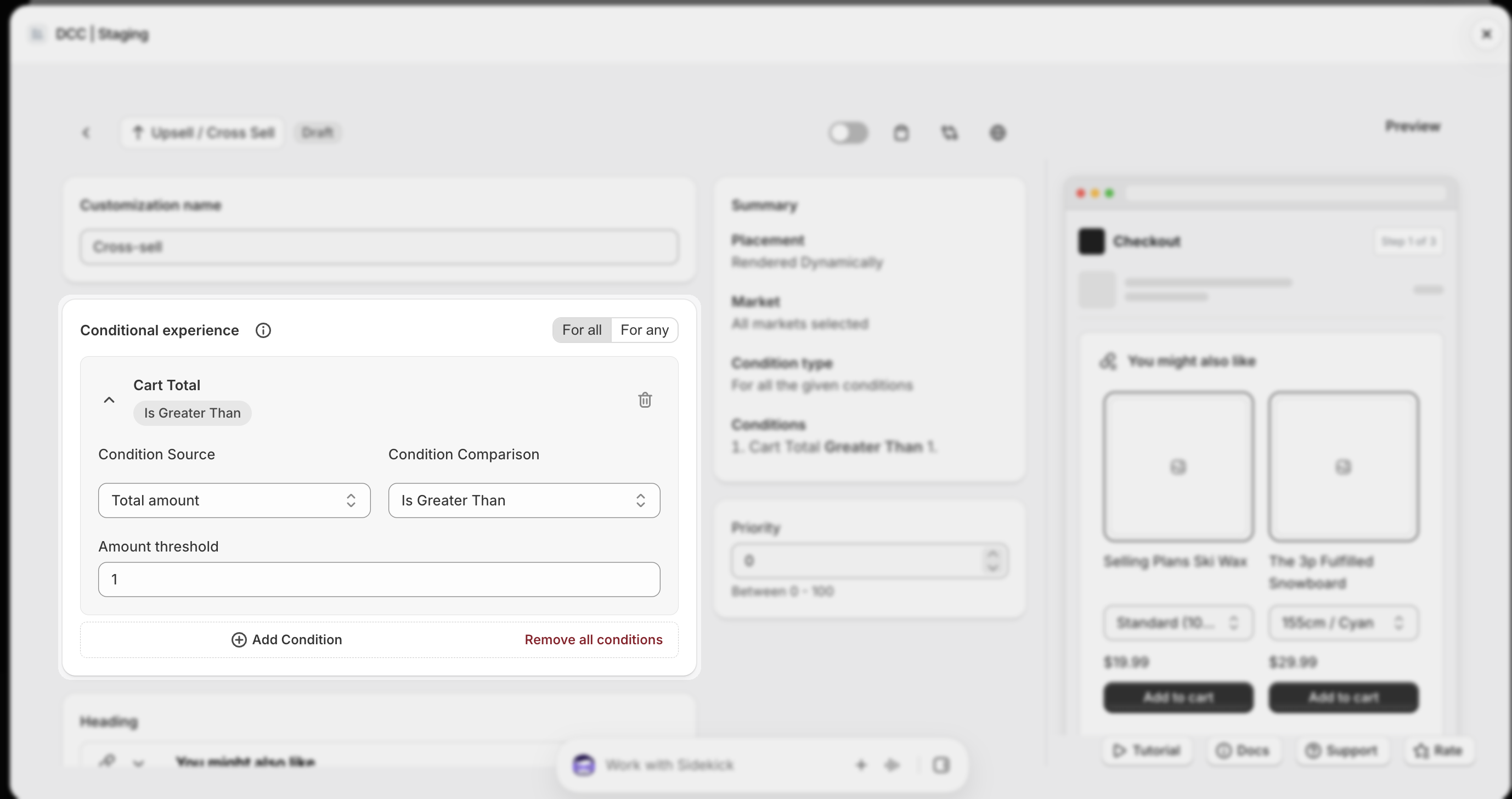The image size is (1512, 799).
Task: Click the Rate button
Action: tap(1438, 750)
